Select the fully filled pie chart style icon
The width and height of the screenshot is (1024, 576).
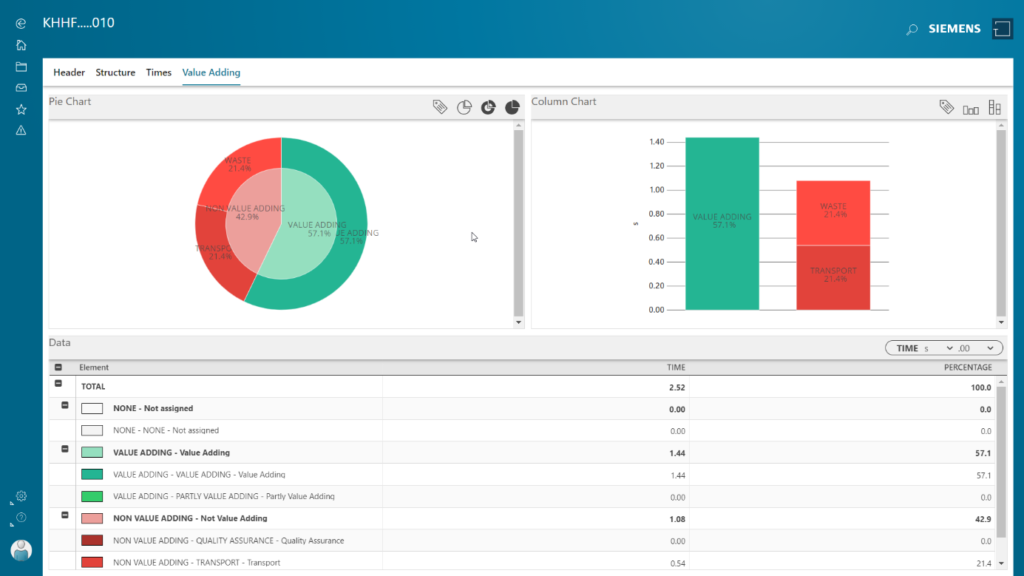coord(512,107)
